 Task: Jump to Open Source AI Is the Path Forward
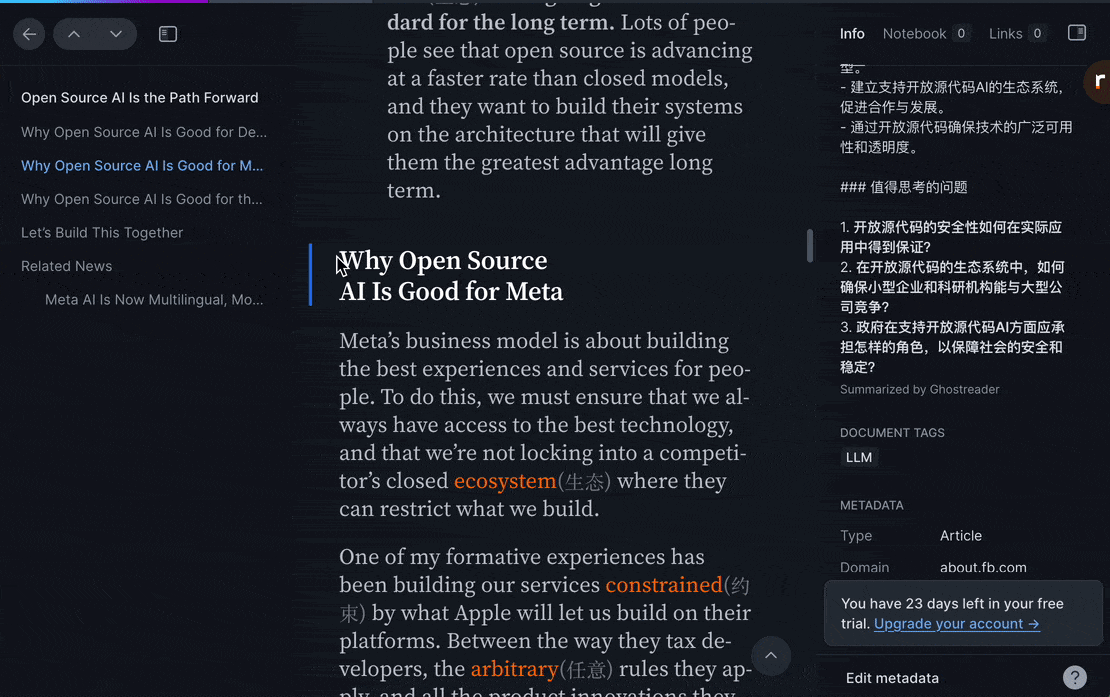click(x=140, y=98)
